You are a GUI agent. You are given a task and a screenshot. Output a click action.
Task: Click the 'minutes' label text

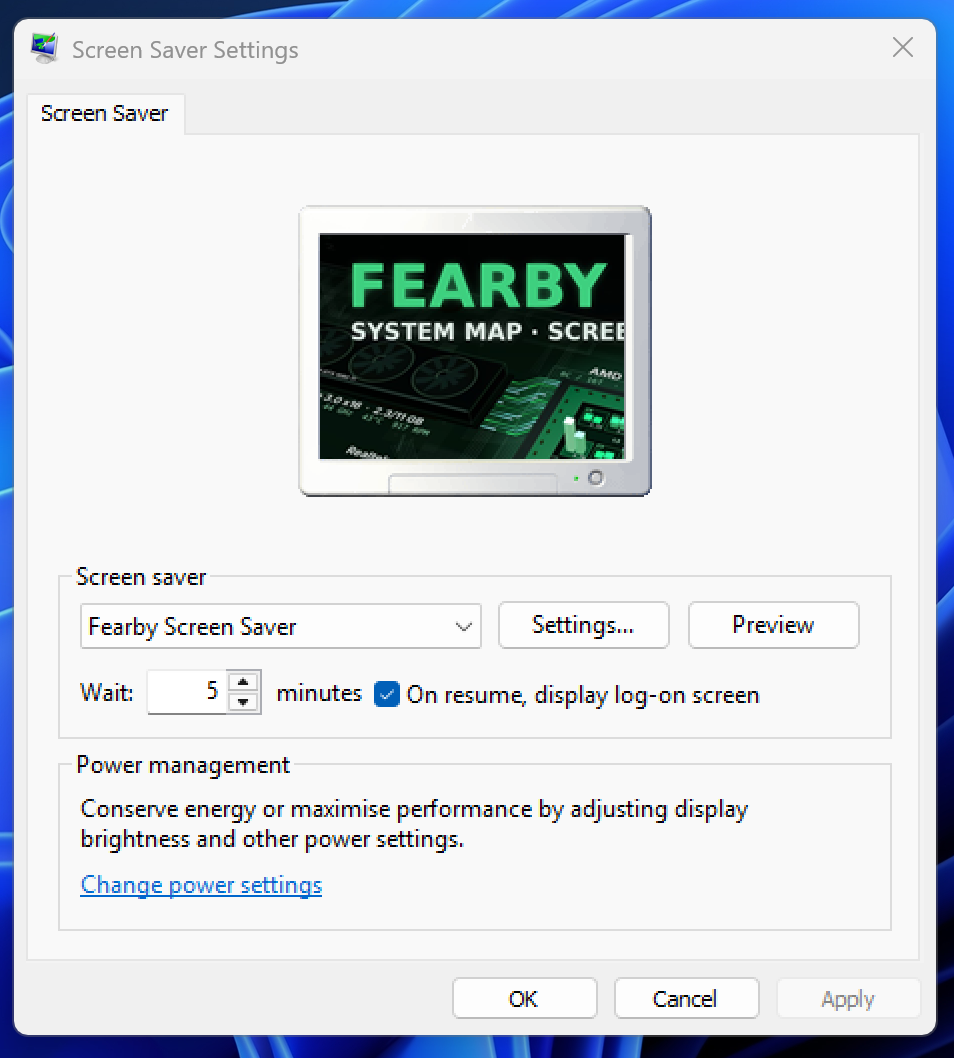click(x=319, y=693)
